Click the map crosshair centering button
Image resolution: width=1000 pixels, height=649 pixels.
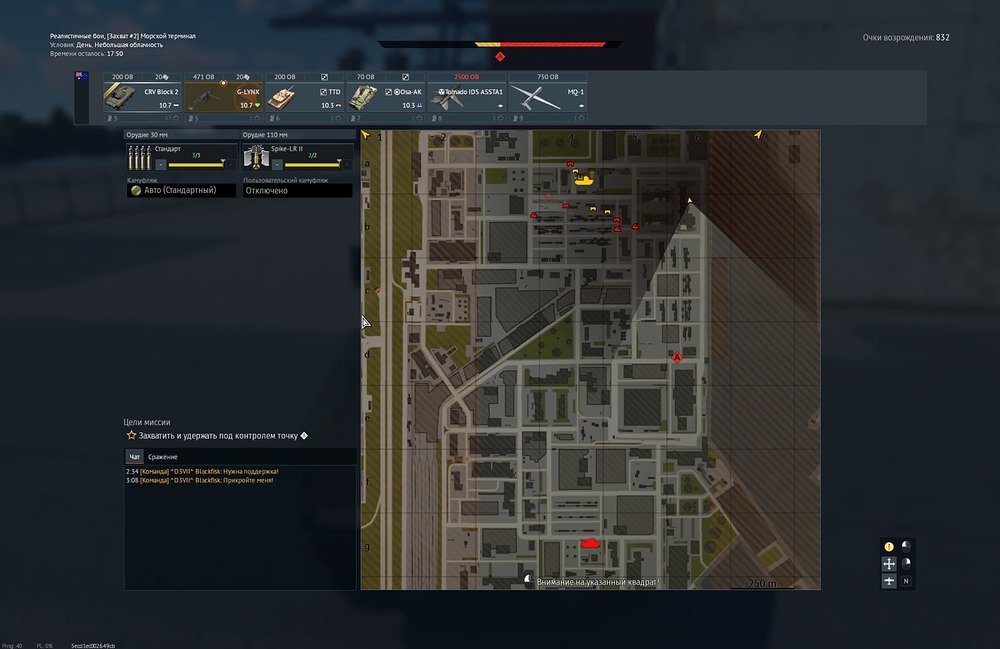(889, 564)
